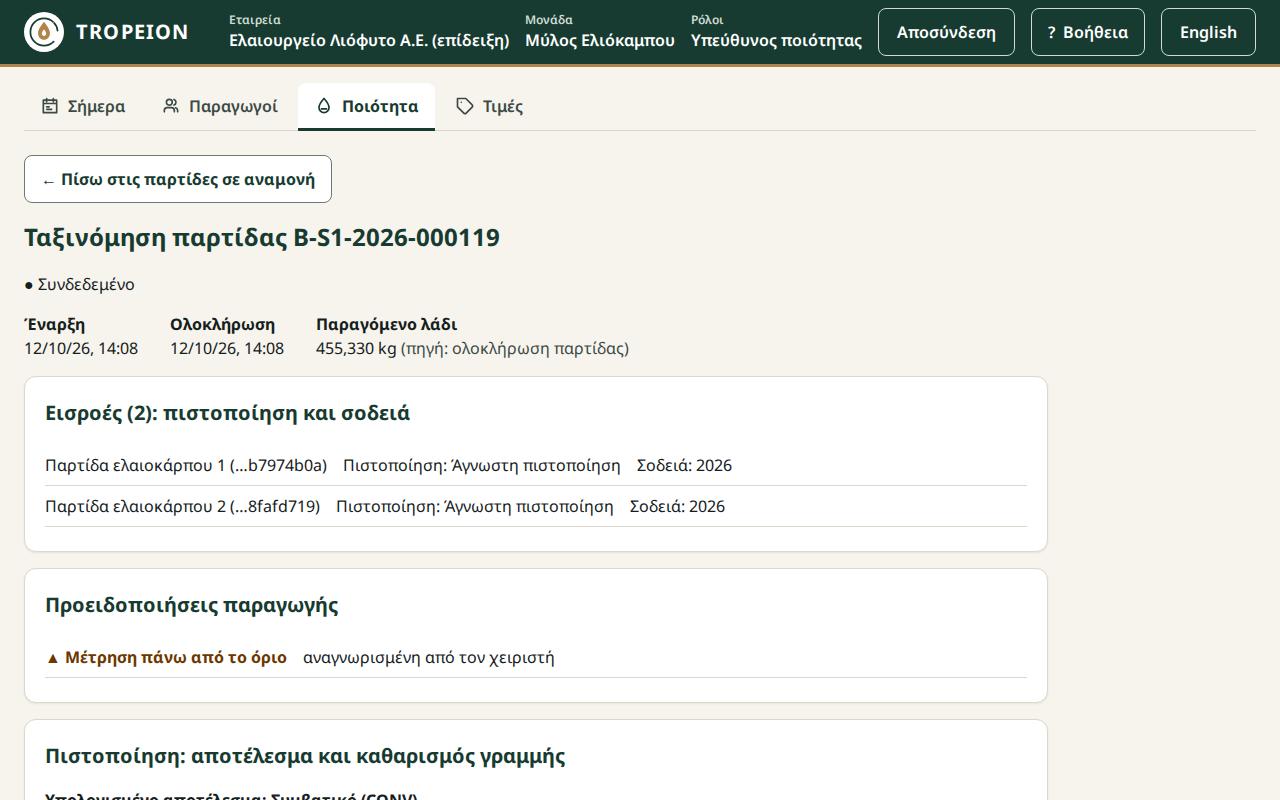Image resolution: width=1280 pixels, height=800 pixels.
Task: Click Πιστοποίηση: Άγνωστη πιστοποίηση in batch 2 row
Action: point(475,507)
